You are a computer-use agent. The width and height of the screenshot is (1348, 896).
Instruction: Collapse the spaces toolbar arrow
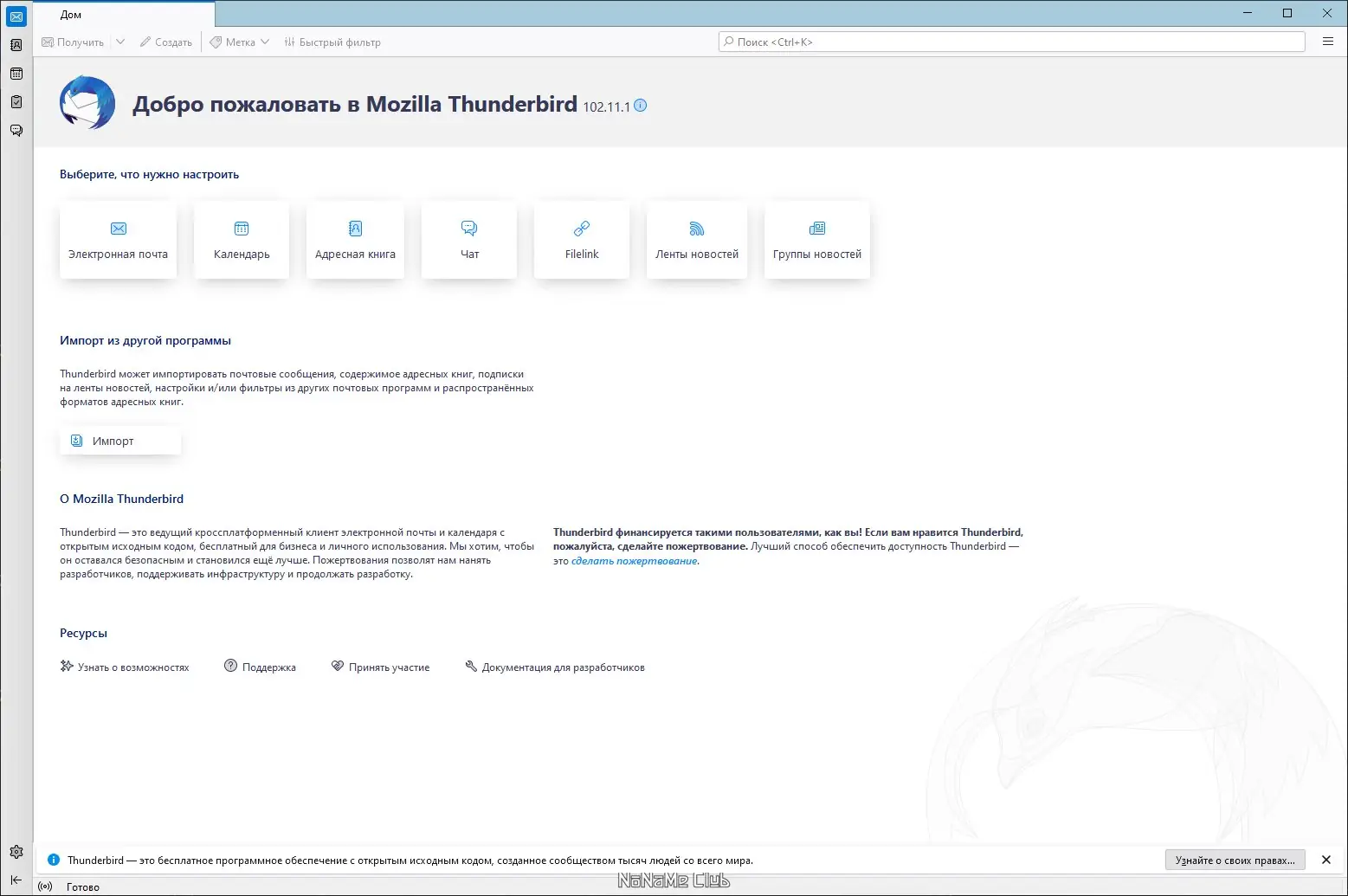(x=16, y=880)
